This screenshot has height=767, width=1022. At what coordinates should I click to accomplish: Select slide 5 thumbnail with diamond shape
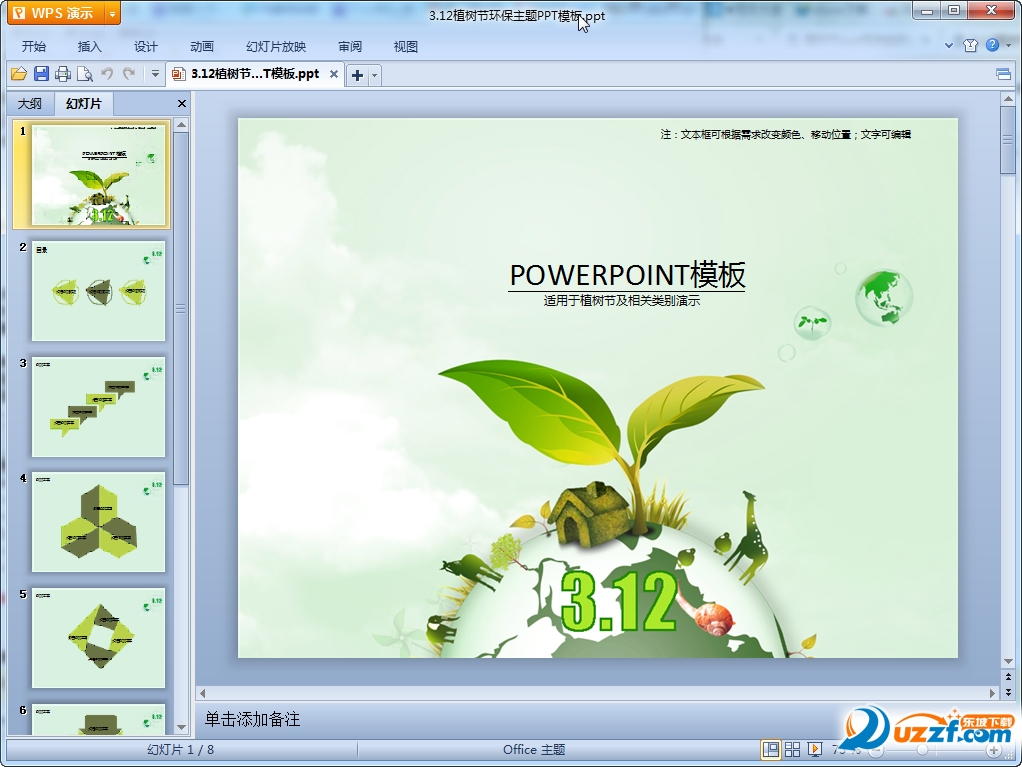pos(98,638)
